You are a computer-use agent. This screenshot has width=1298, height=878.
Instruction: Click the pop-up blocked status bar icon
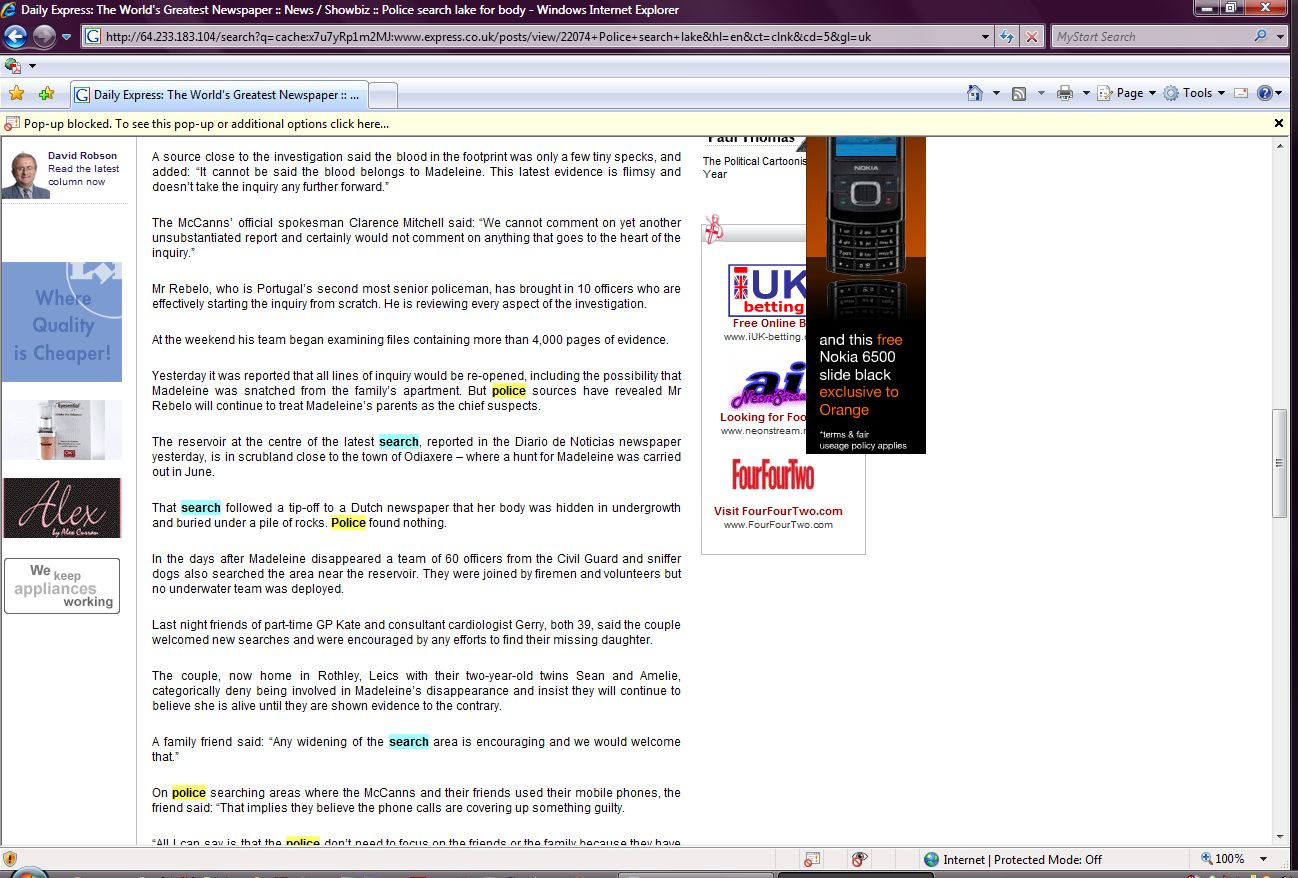point(812,859)
